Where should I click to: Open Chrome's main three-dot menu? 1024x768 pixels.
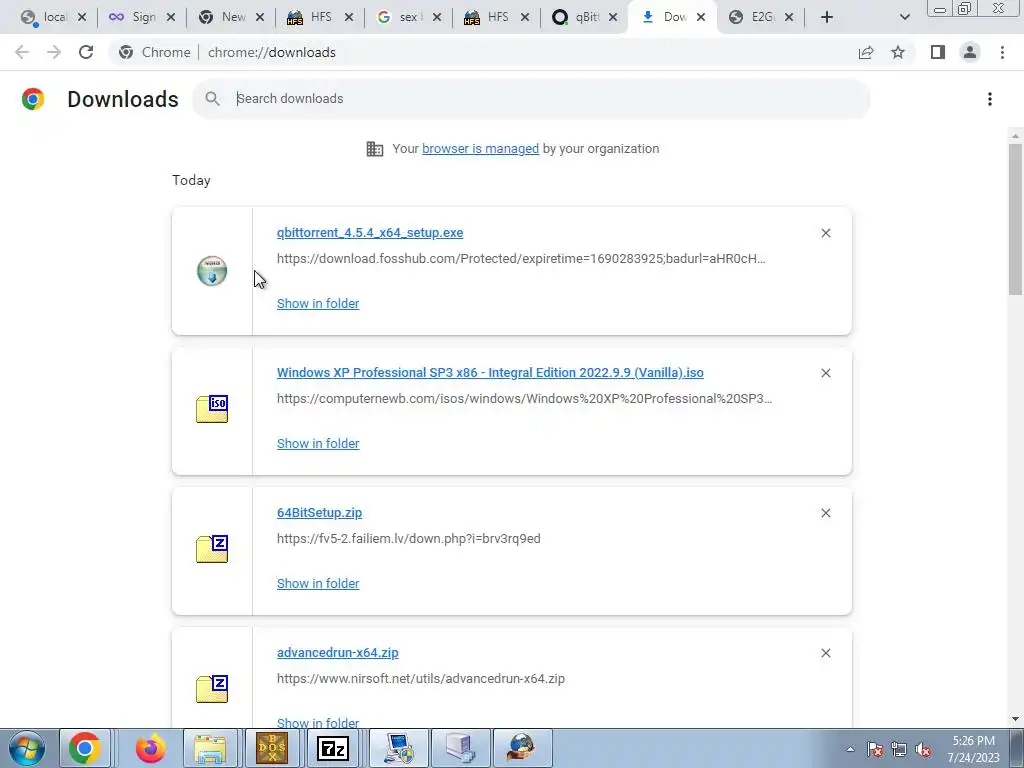[1002, 52]
